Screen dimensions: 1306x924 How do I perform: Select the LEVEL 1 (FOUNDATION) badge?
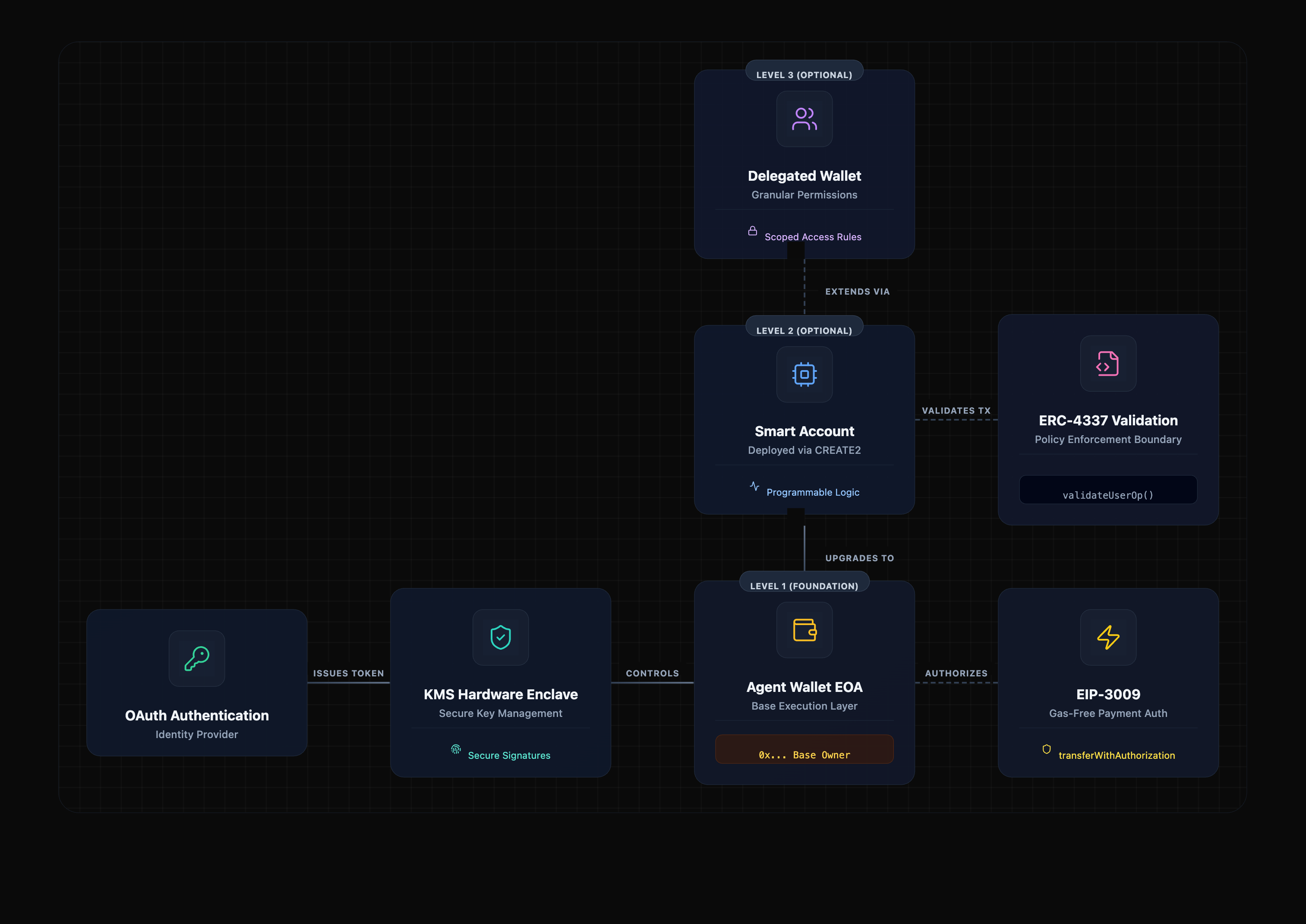click(804, 585)
